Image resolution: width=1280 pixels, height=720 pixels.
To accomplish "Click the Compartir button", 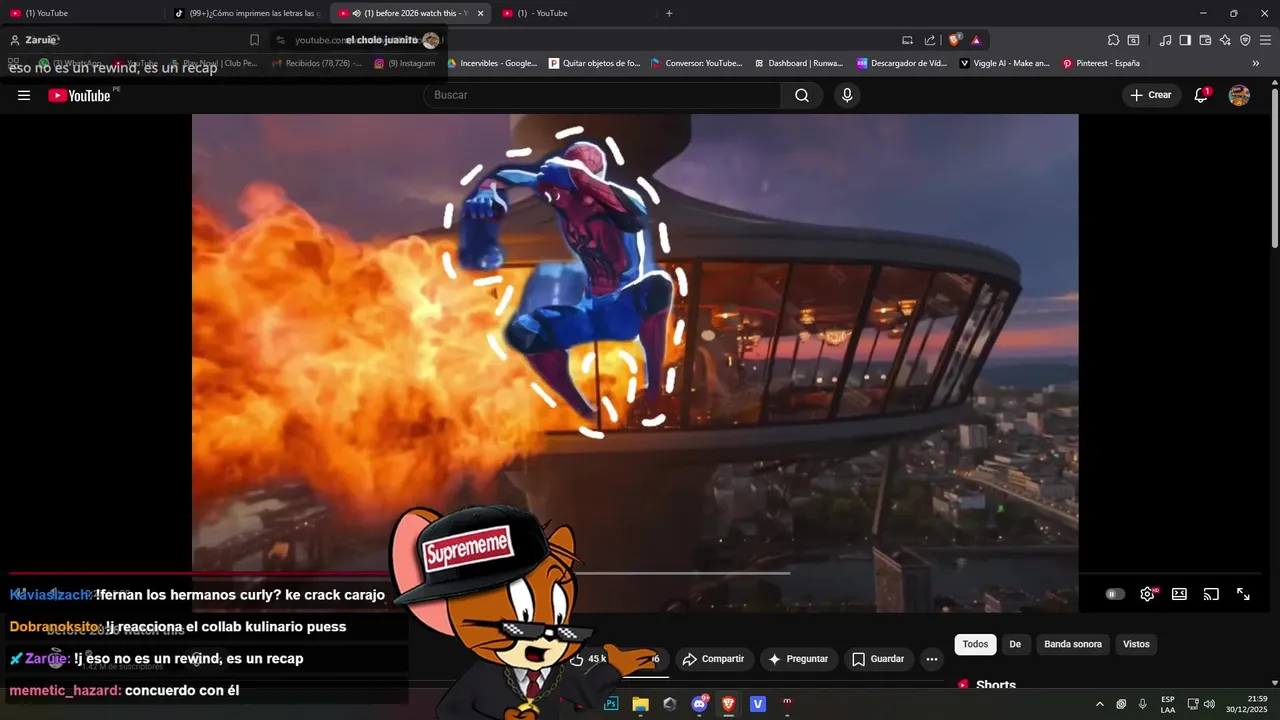I will tap(713, 659).
